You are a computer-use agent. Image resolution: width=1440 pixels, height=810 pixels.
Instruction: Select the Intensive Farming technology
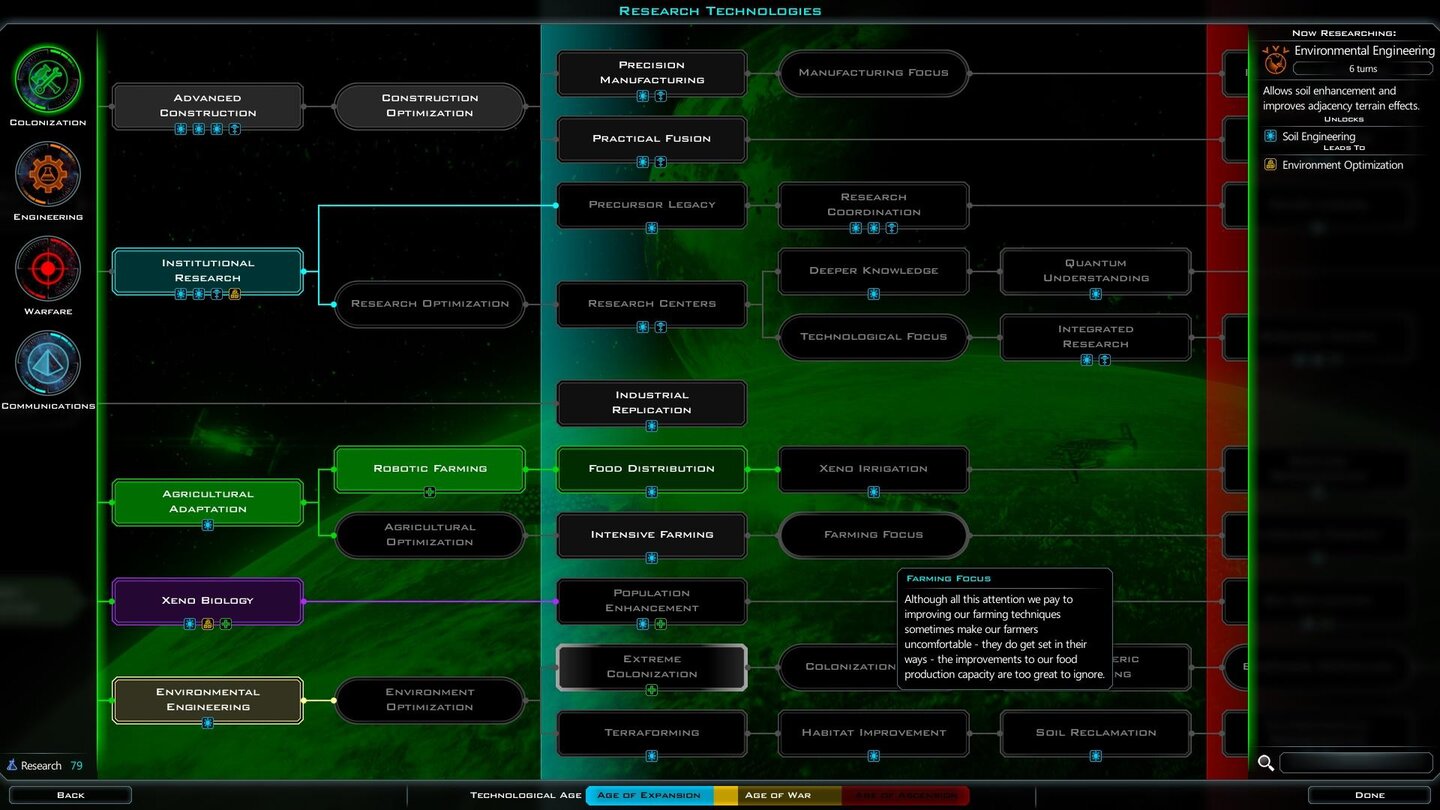[x=652, y=535]
